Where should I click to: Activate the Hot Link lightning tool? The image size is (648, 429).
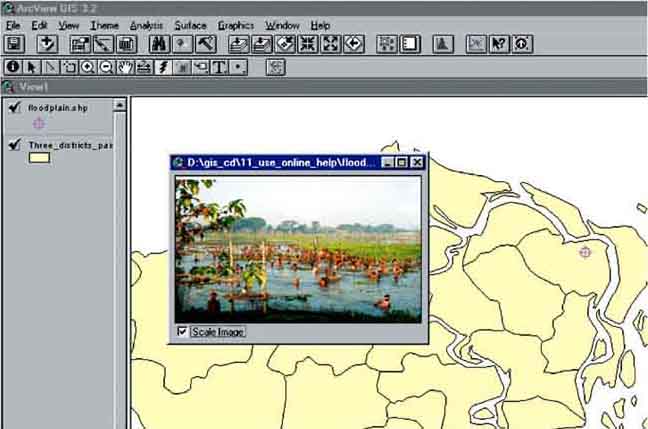click(163, 67)
